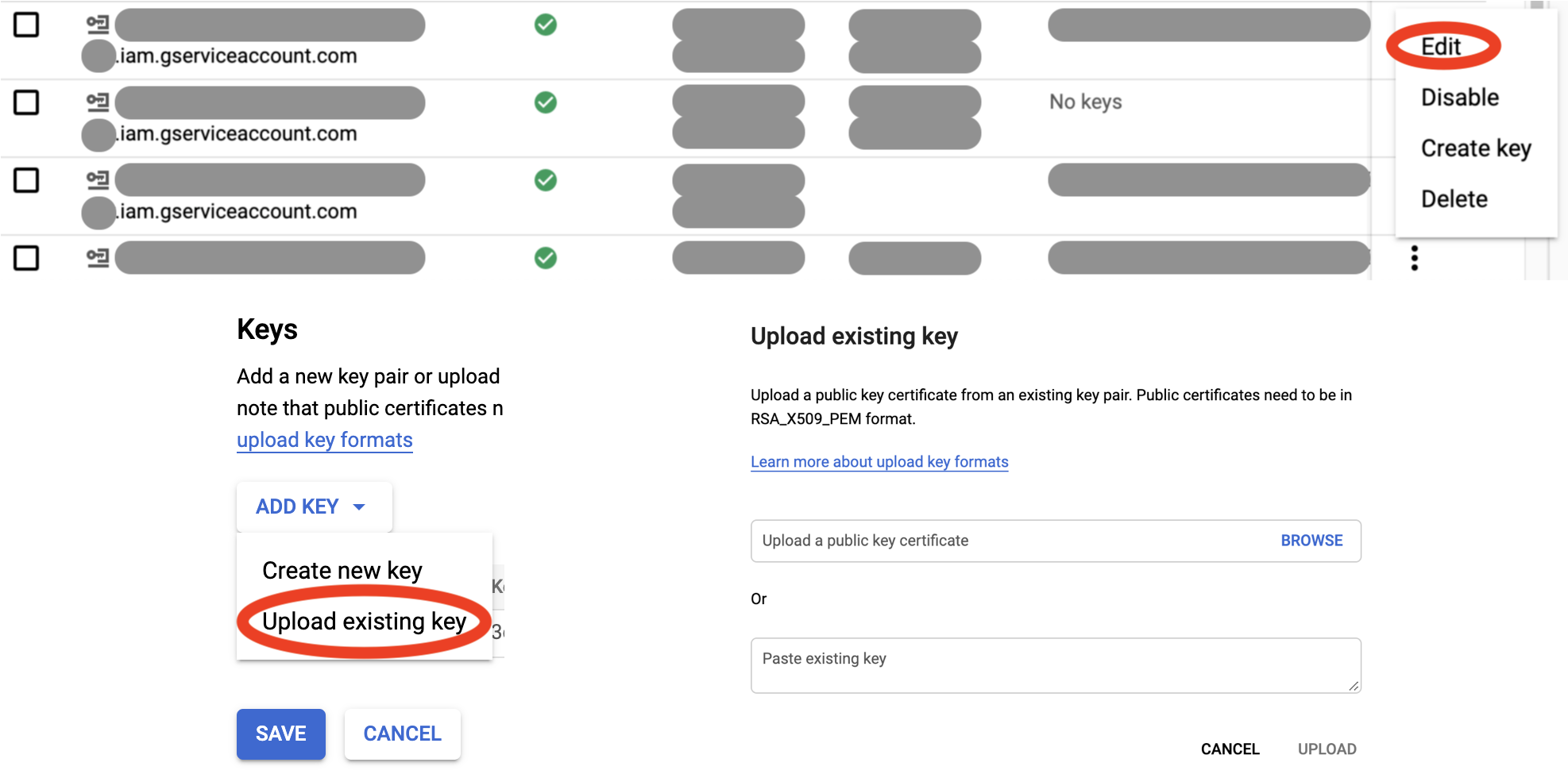Open the ADD KEY dropdown
Viewport: 1568px width, 774px height.
coord(313,506)
